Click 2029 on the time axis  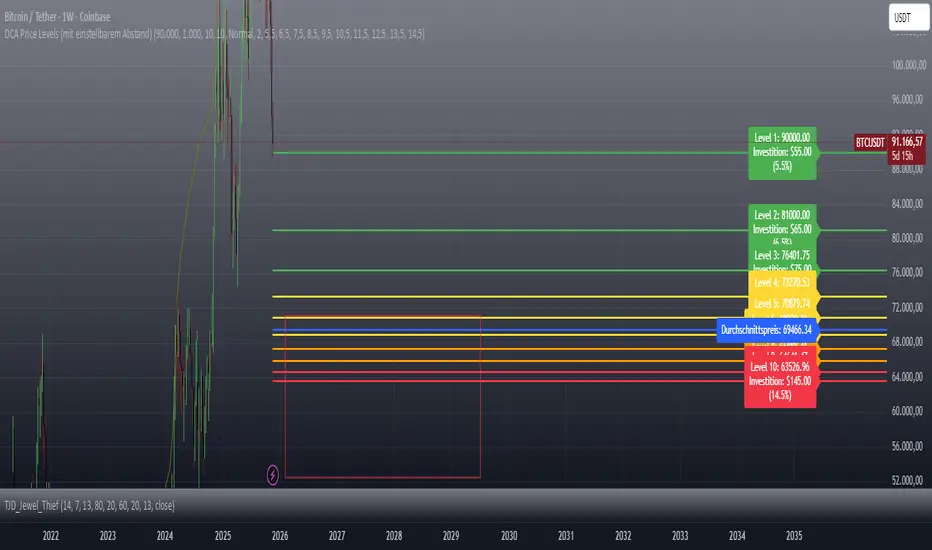(451, 536)
